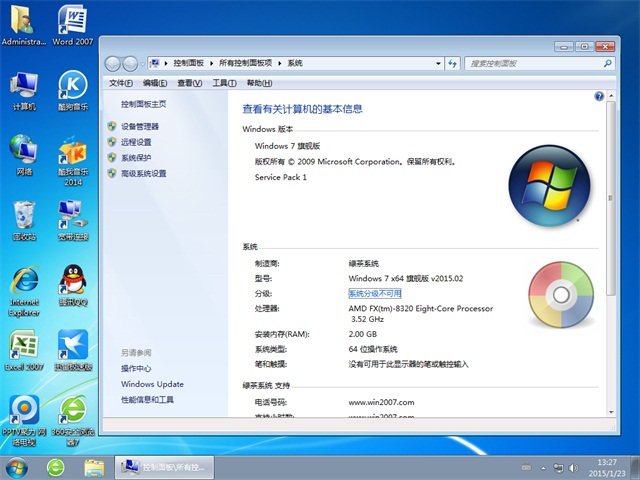The width and height of the screenshot is (640, 480).
Task: Open the Administrator folder desktop icon
Action: [23, 25]
